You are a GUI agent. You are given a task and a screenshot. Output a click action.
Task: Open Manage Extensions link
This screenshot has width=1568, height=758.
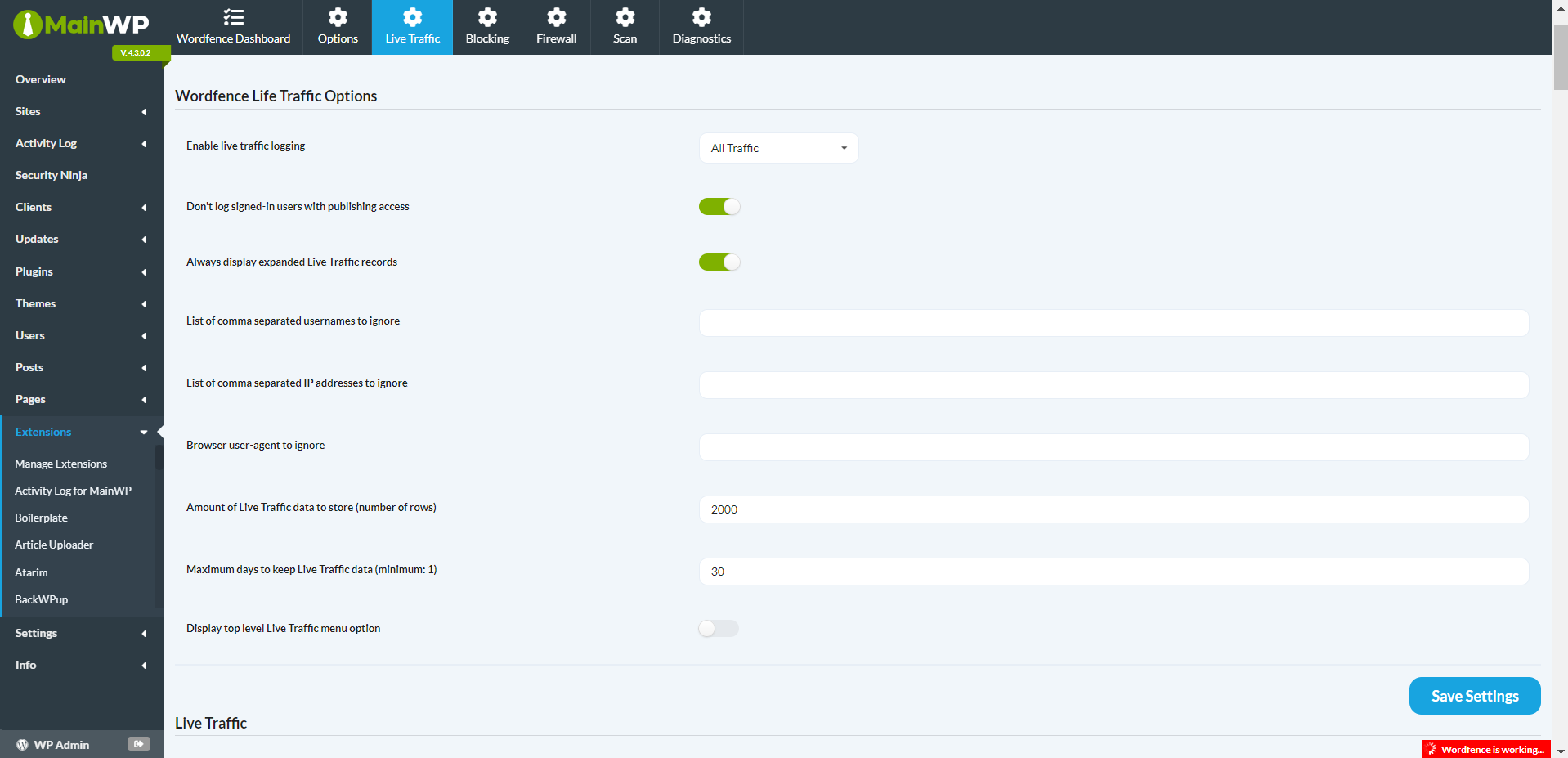pos(60,464)
